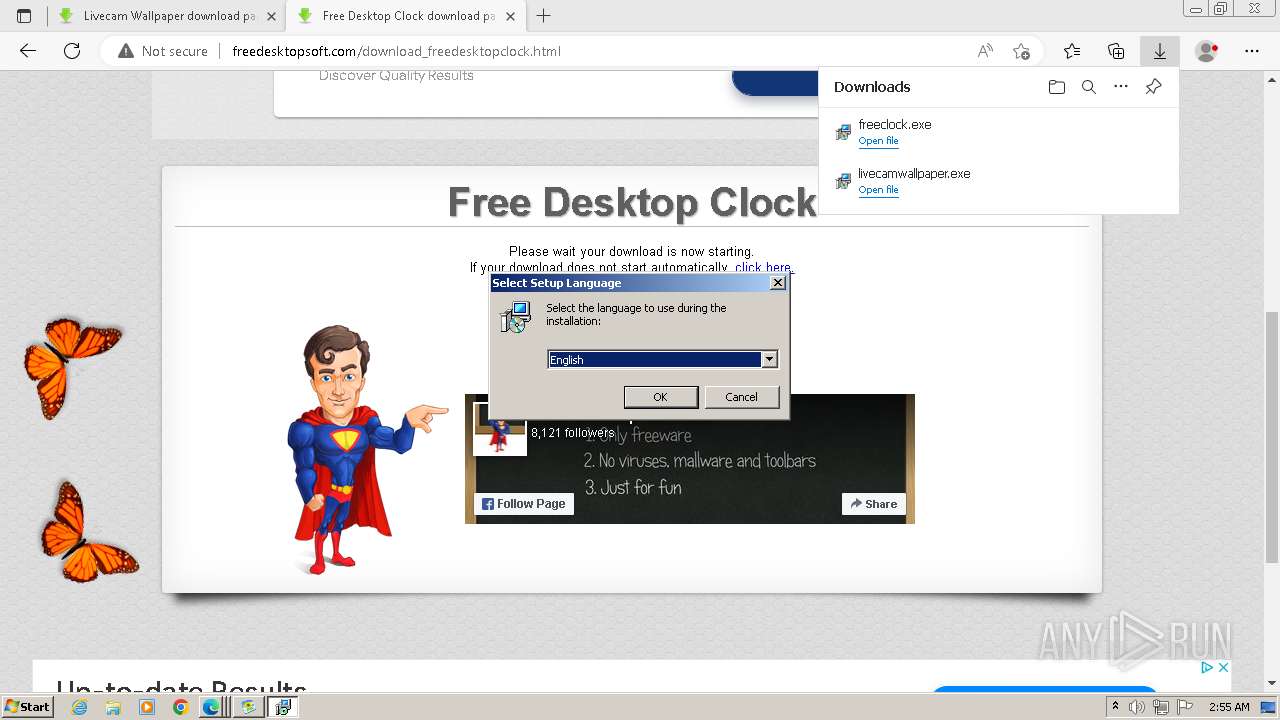Open file link for freeclock.exe
1280x720 pixels.
pos(878,141)
